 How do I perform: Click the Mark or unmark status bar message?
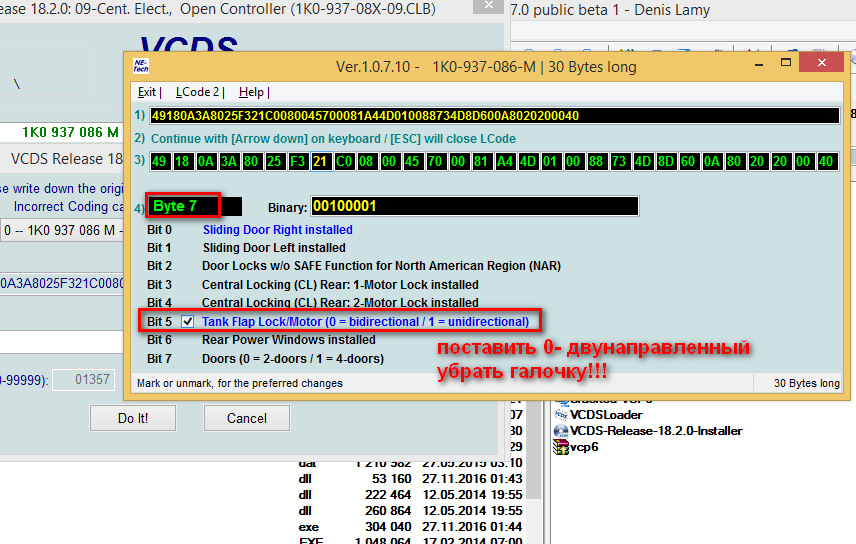tap(240, 383)
